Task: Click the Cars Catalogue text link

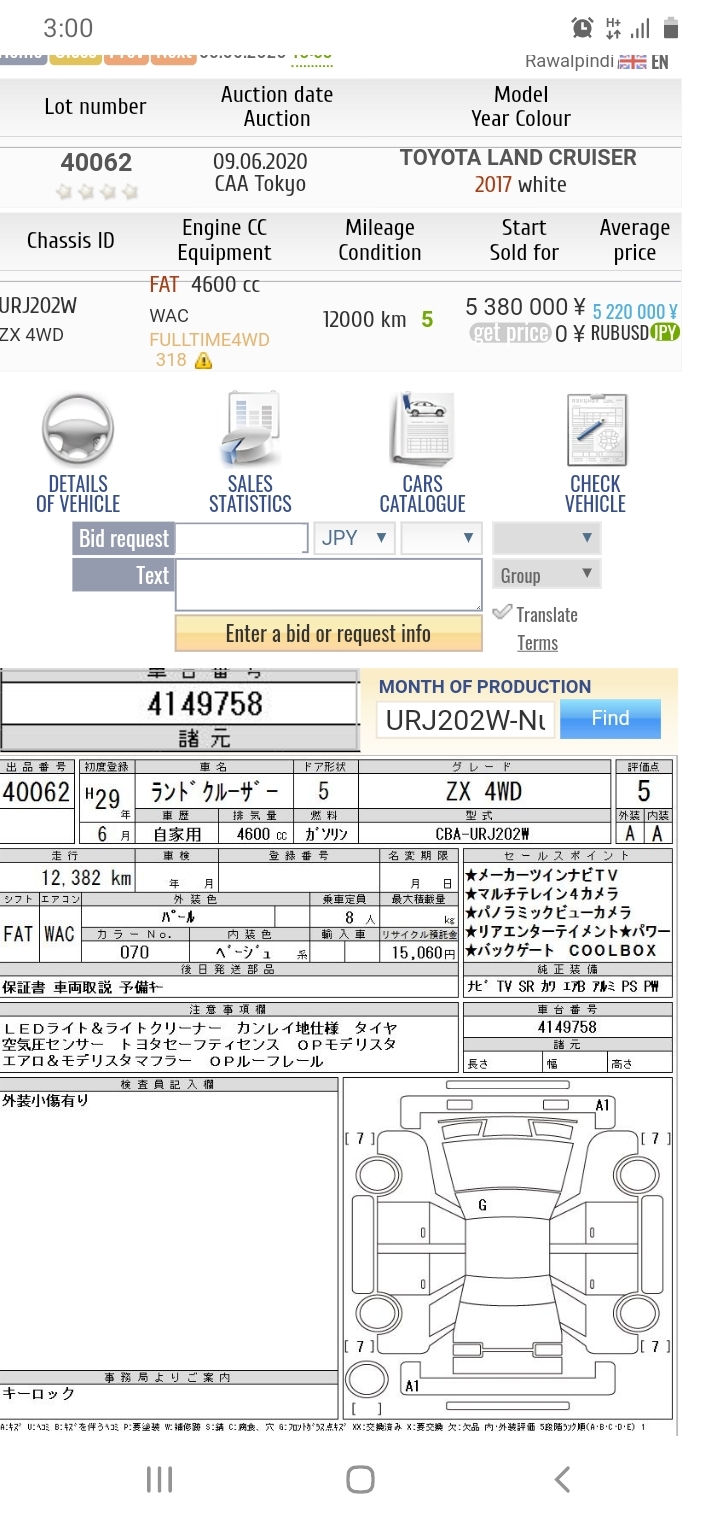Action: click(x=422, y=494)
